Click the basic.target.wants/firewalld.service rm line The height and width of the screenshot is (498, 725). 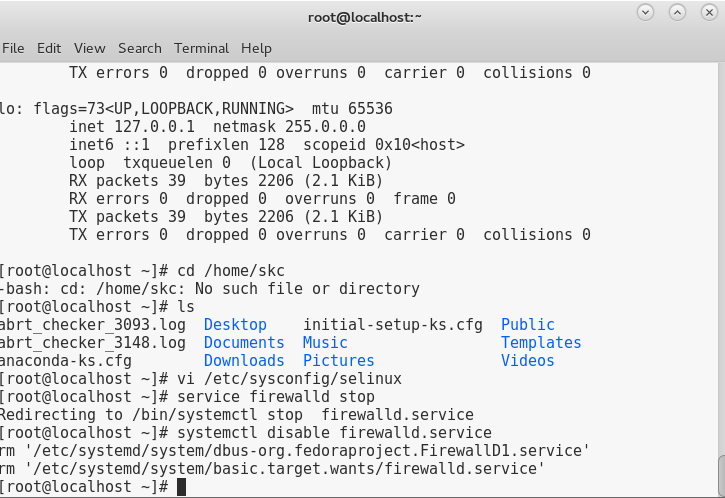point(271,469)
